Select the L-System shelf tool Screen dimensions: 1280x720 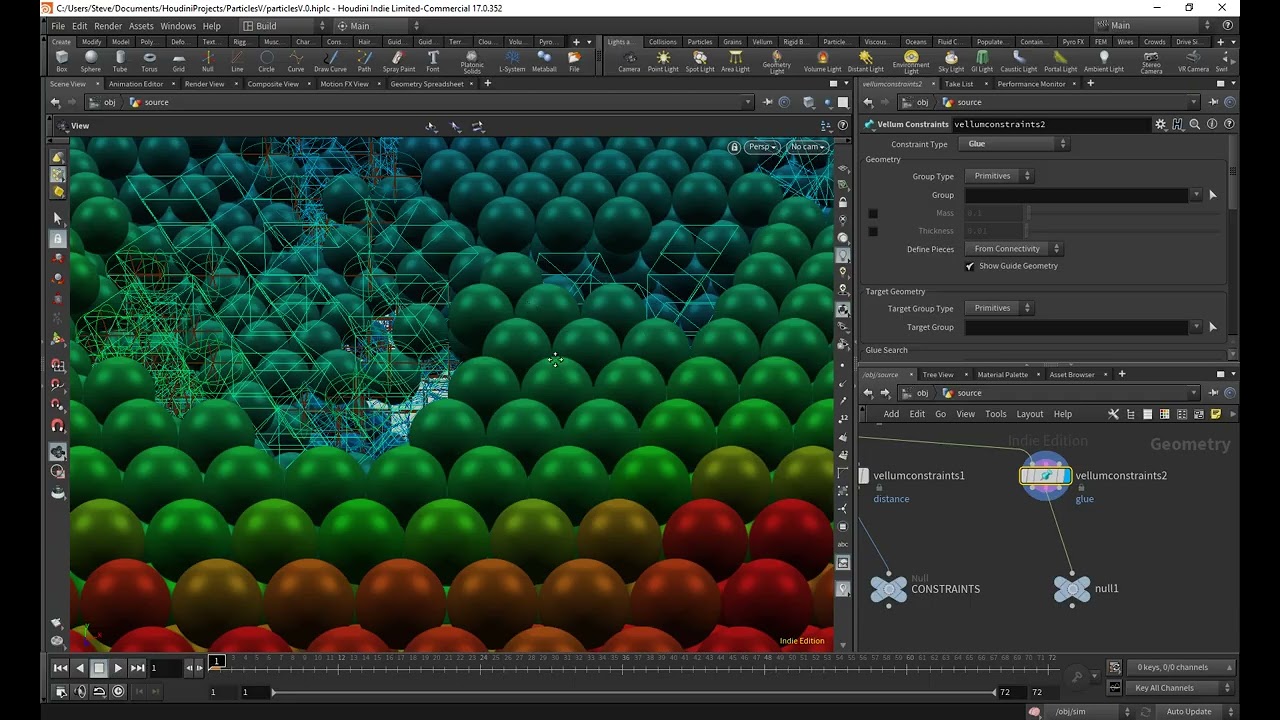512,62
